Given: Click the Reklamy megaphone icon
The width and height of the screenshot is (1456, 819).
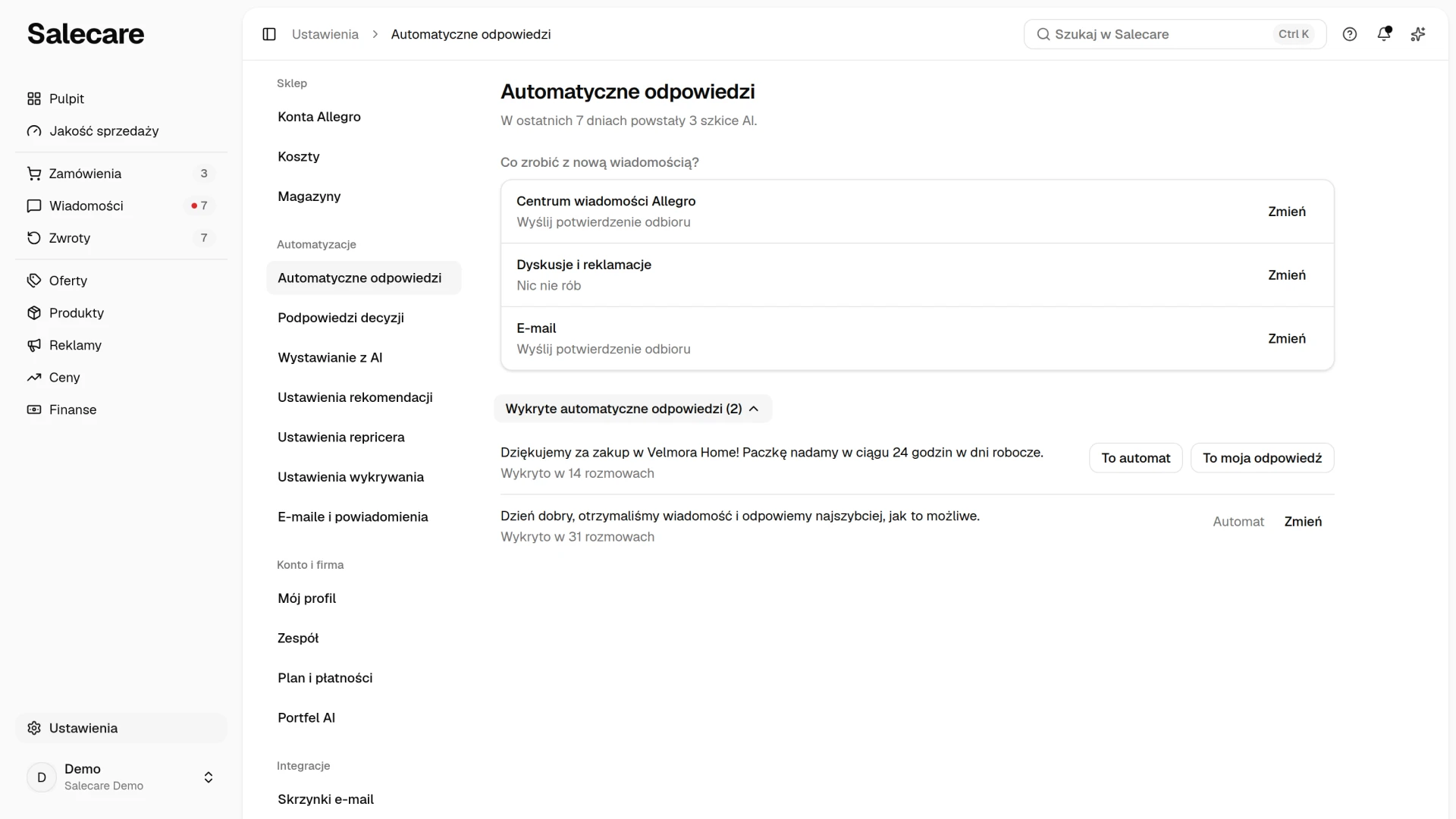Looking at the screenshot, I should pos(34,345).
